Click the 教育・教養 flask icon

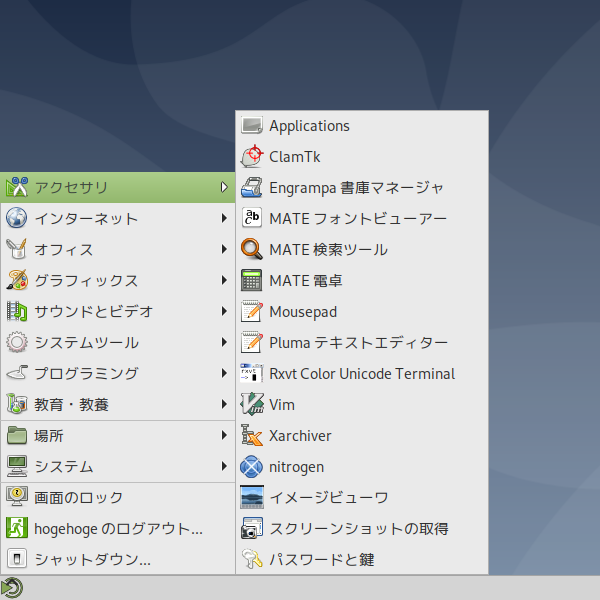[17, 404]
